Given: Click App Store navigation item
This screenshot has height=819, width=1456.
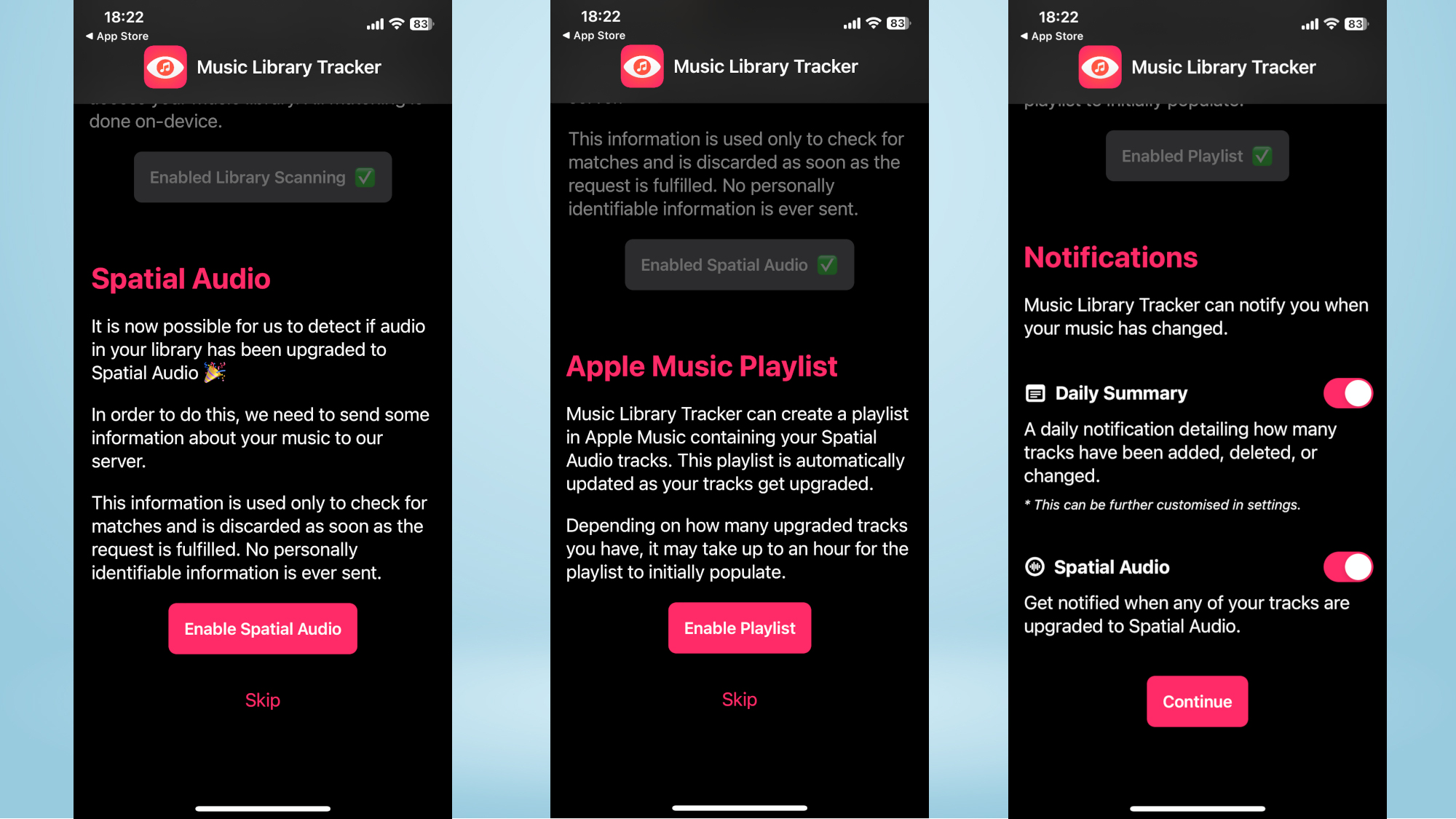Looking at the screenshot, I should point(113,36).
